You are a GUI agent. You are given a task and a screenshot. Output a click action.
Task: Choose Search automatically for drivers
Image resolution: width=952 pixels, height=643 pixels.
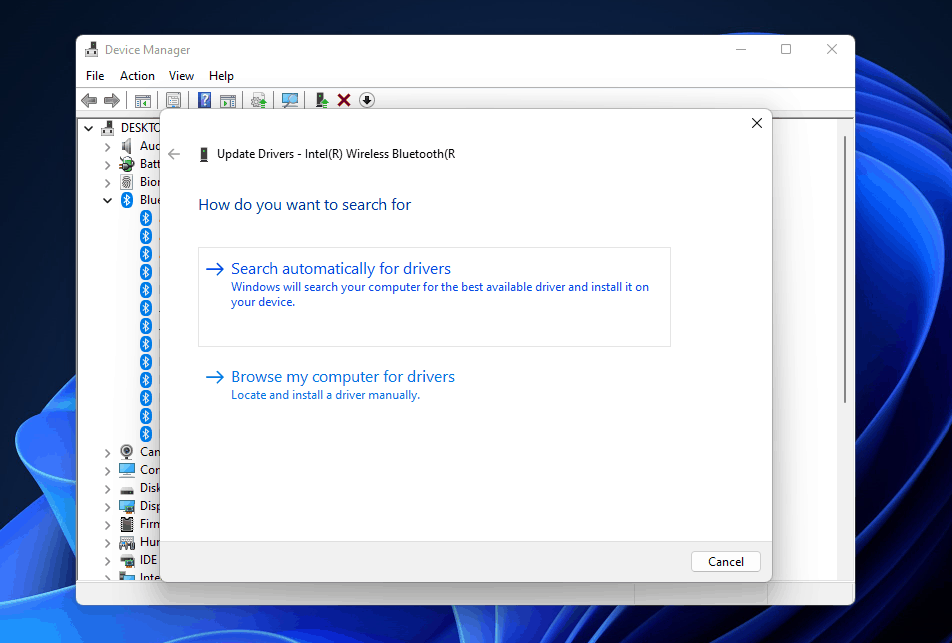coord(341,268)
